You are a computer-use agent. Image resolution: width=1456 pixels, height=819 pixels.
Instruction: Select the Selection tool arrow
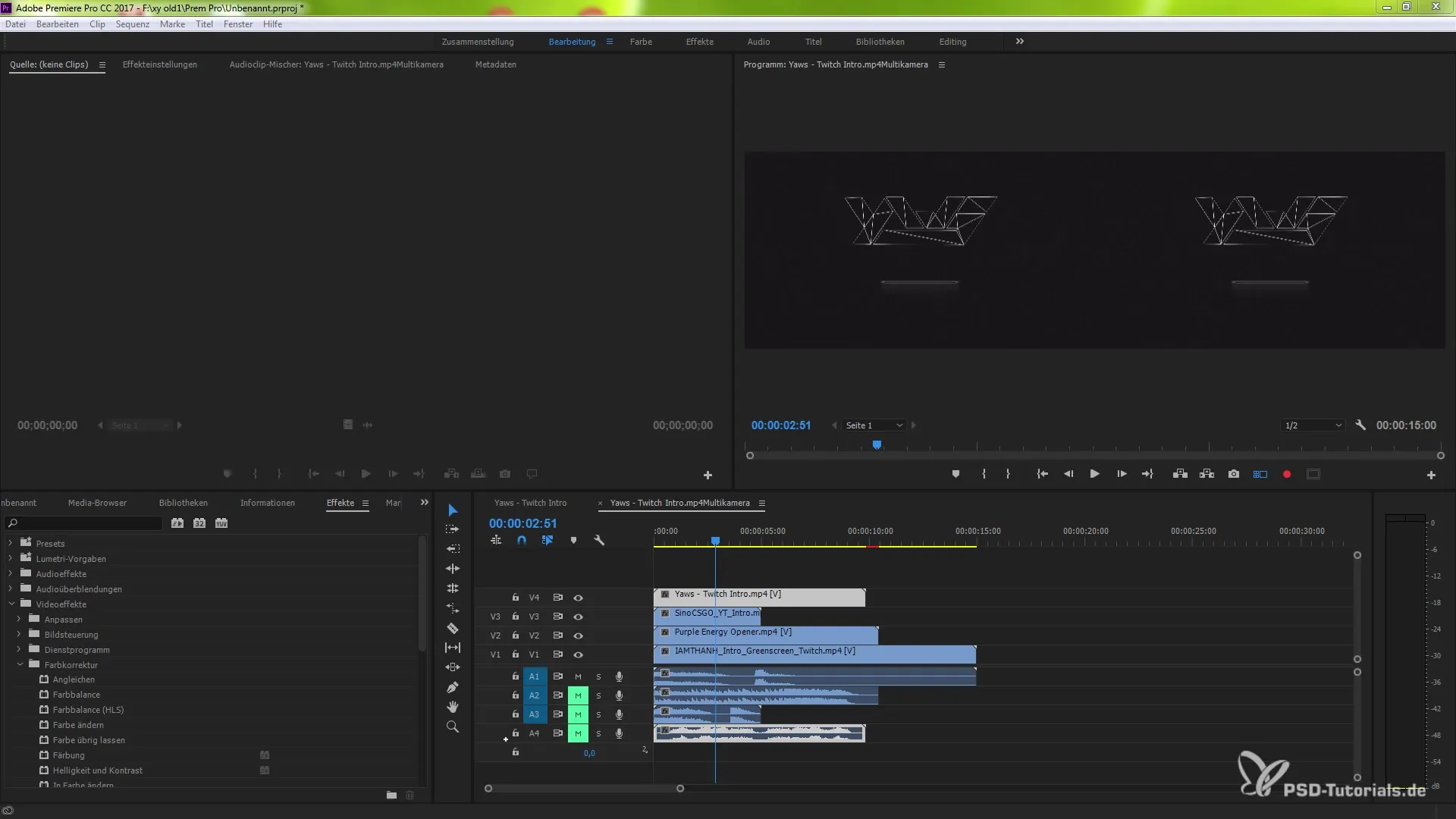pyautogui.click(x=453, y=510)
